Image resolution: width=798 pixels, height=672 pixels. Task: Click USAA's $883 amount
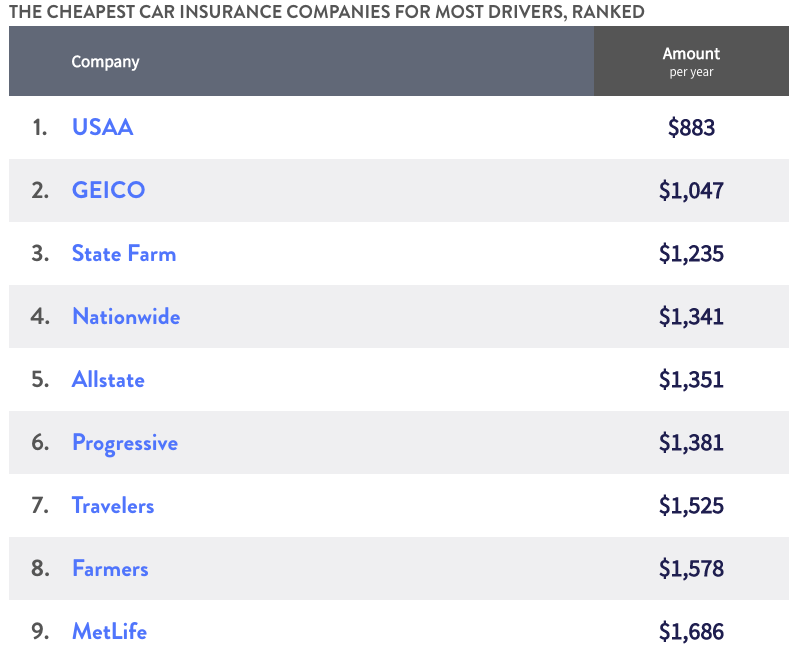[691, 128]
